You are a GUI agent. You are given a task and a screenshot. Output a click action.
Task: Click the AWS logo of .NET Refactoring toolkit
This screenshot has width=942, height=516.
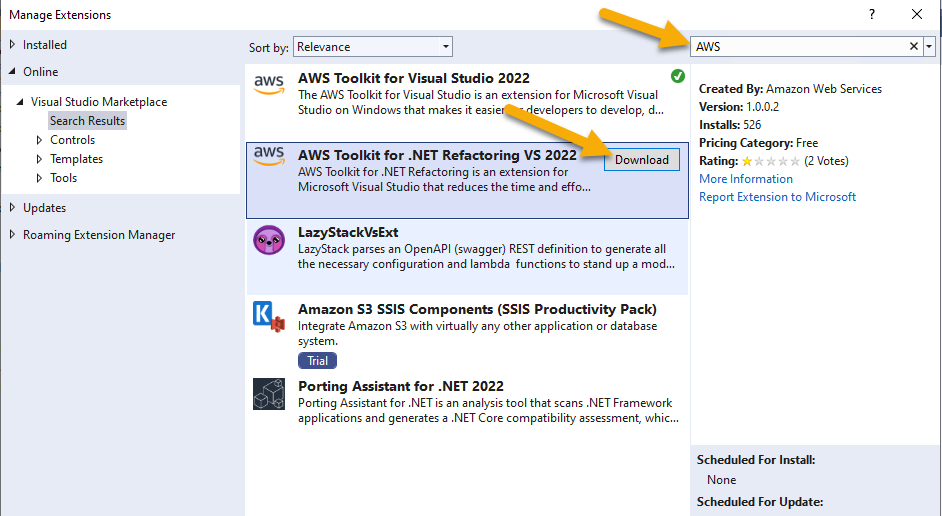pos(269,156)
